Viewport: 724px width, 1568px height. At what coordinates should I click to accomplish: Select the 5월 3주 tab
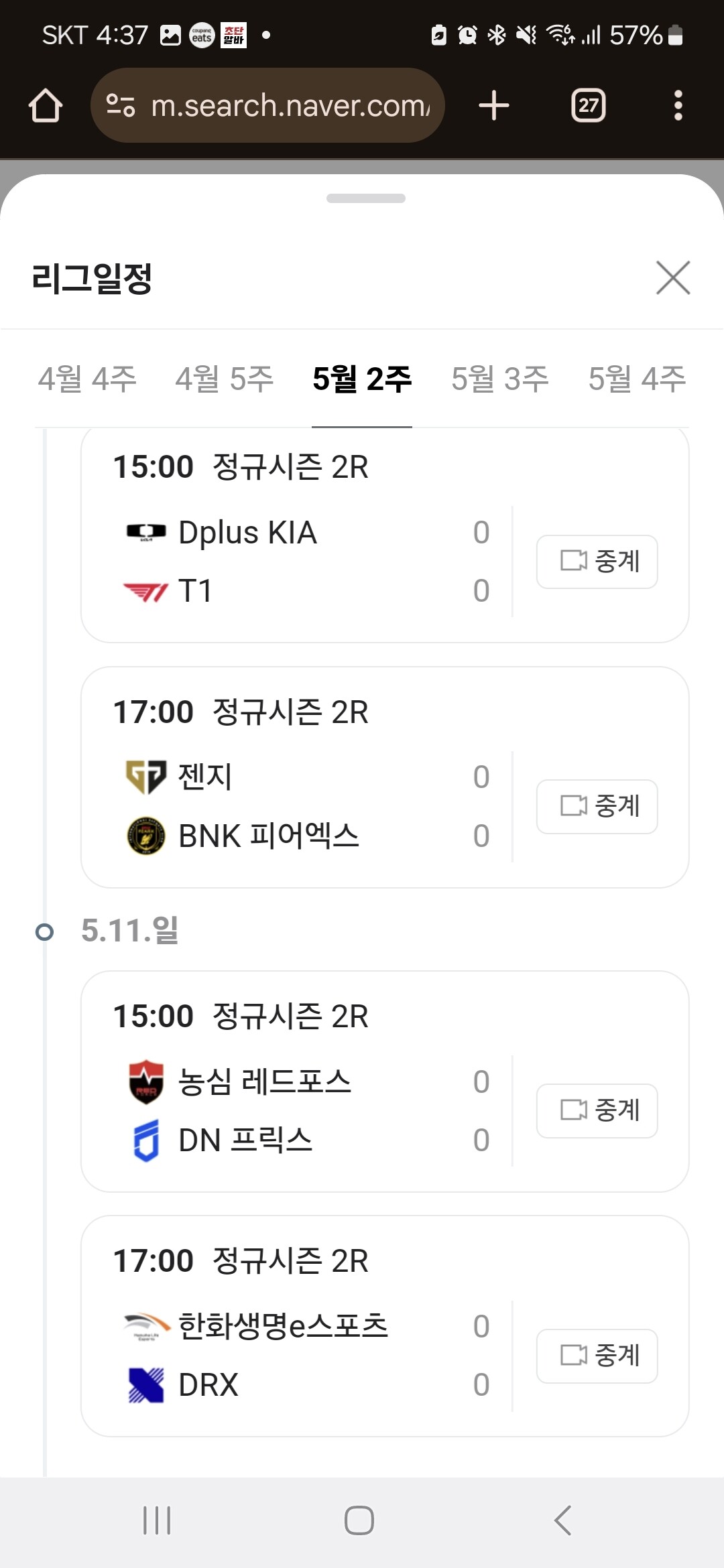[x=500, y=379]
